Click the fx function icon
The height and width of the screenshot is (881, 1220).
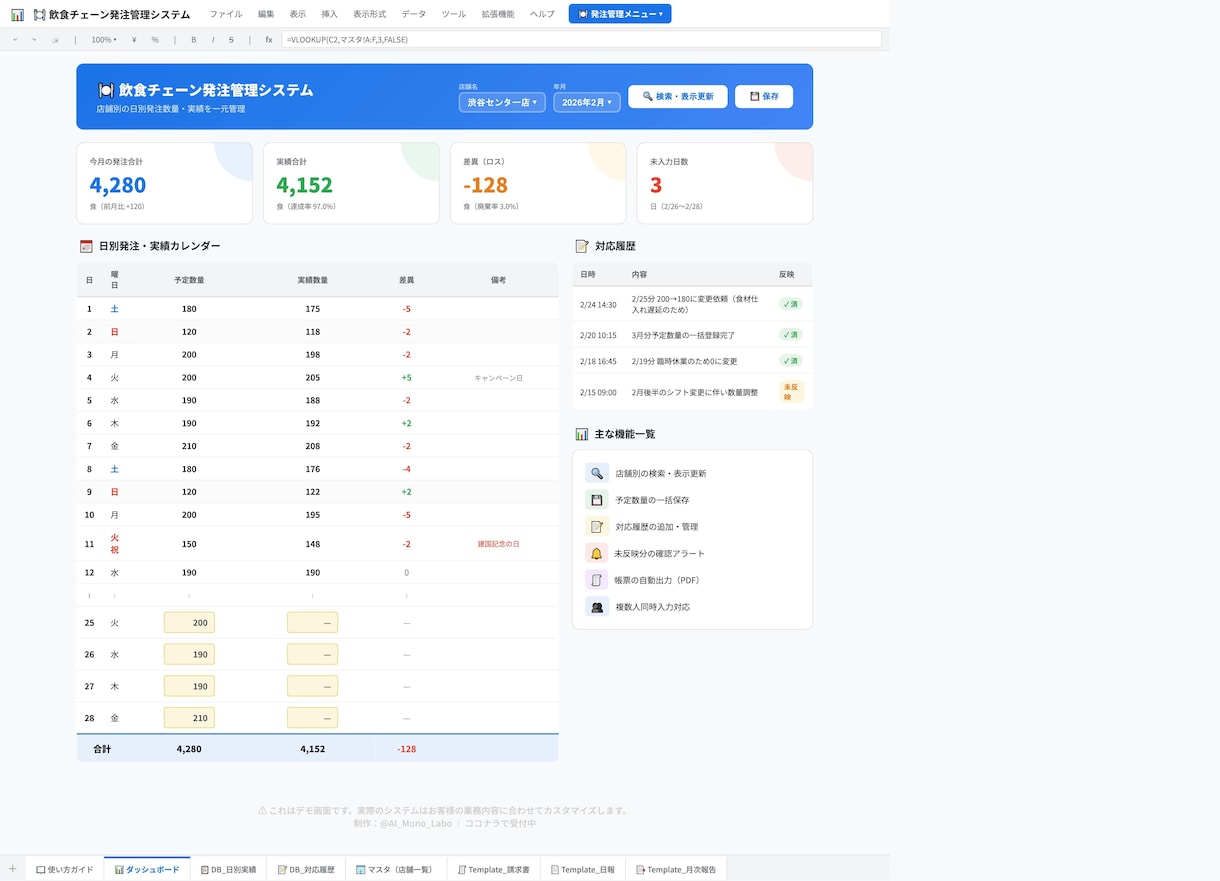269,40
